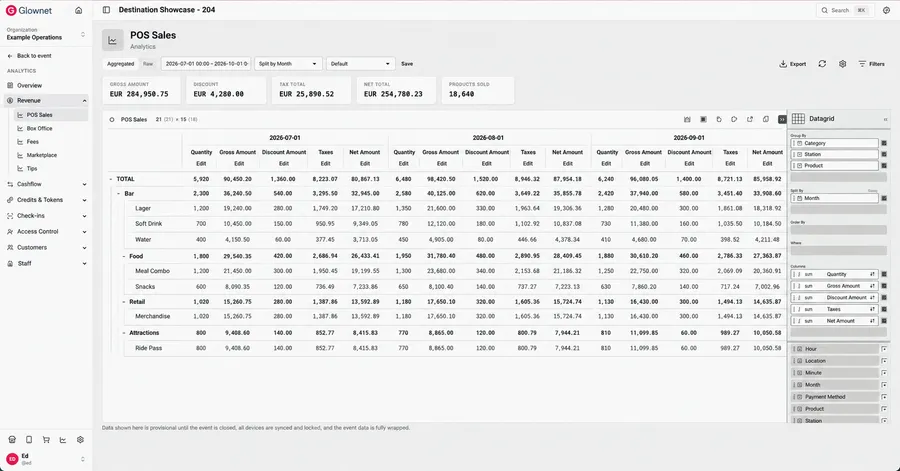900x471 pixels.
Task: Open the Filters panel
Action: [871, 64]
